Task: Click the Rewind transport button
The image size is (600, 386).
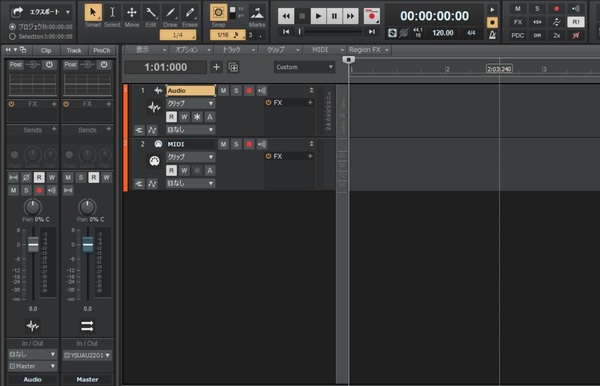Action: click(x=286, y=16)
